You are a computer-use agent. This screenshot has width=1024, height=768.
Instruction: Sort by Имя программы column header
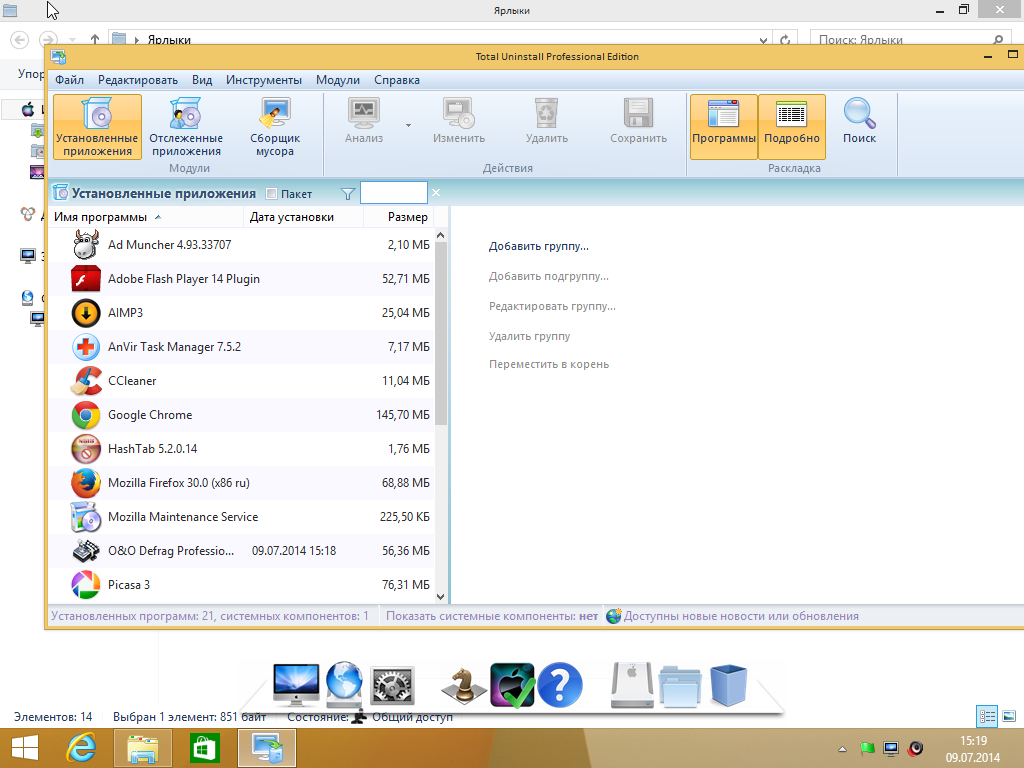146,217
